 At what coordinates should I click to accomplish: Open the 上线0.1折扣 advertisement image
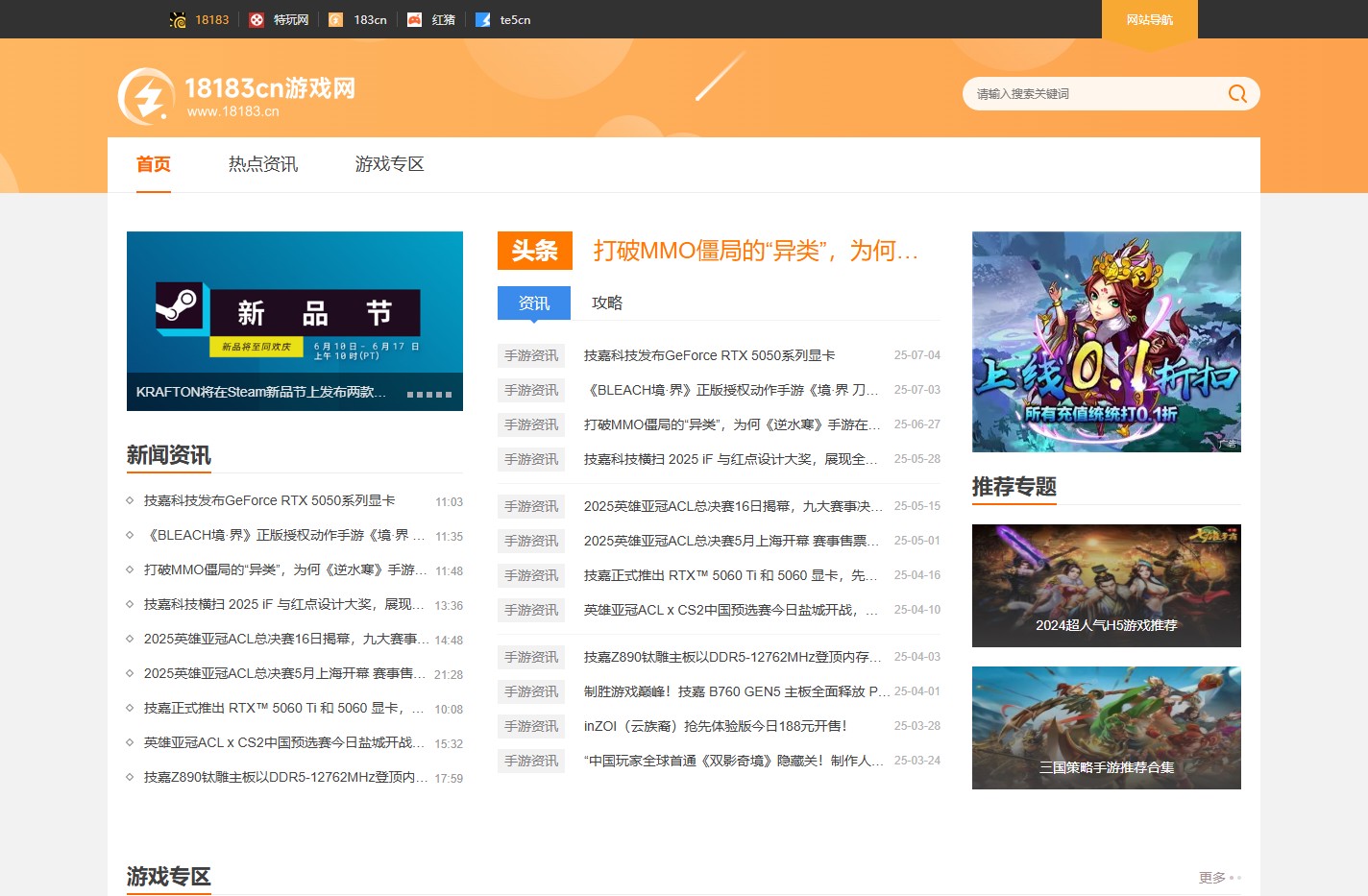click(x=1107, y=342)
